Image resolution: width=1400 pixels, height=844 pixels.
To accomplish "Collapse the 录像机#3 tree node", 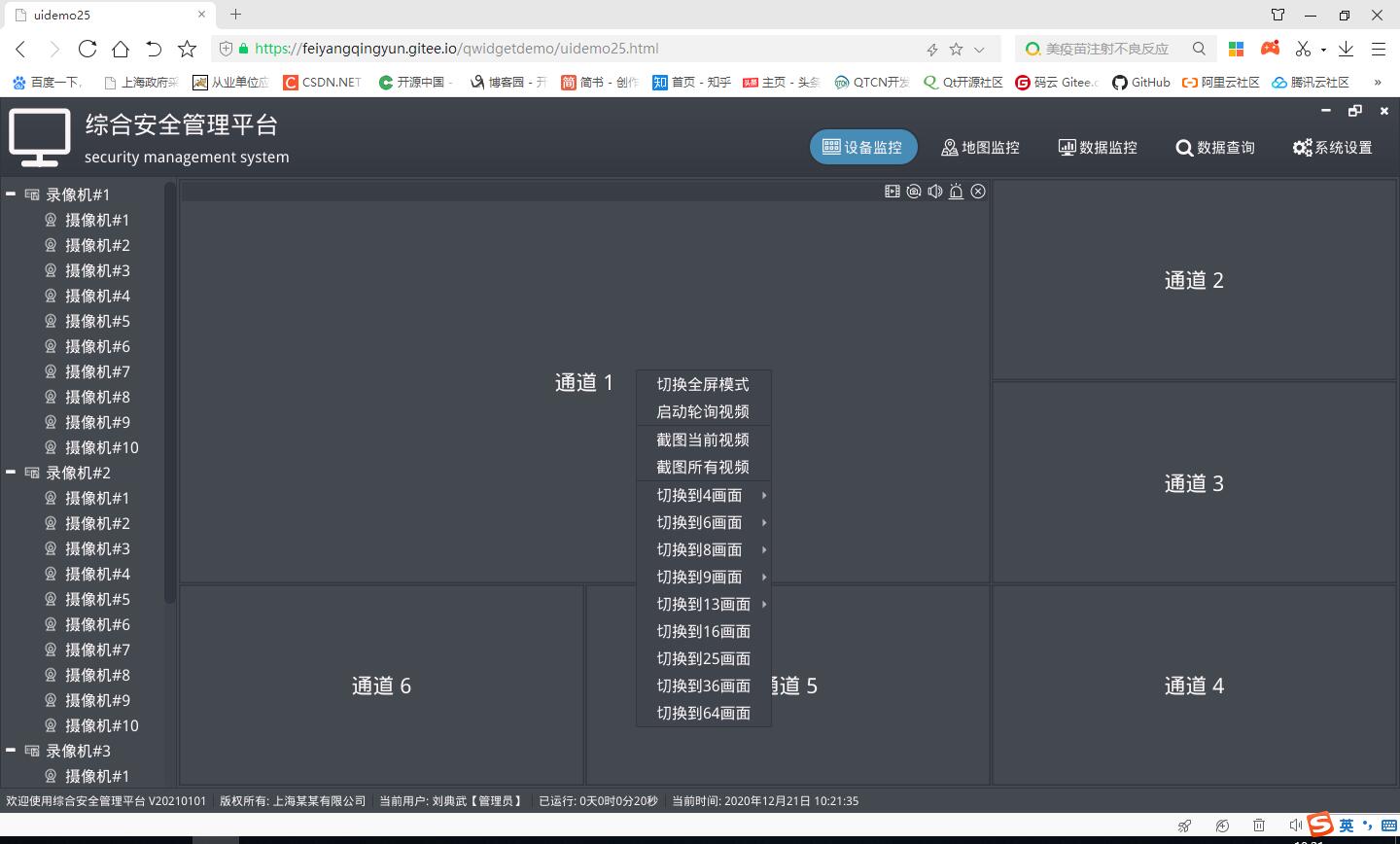I will tap(11, 751).
